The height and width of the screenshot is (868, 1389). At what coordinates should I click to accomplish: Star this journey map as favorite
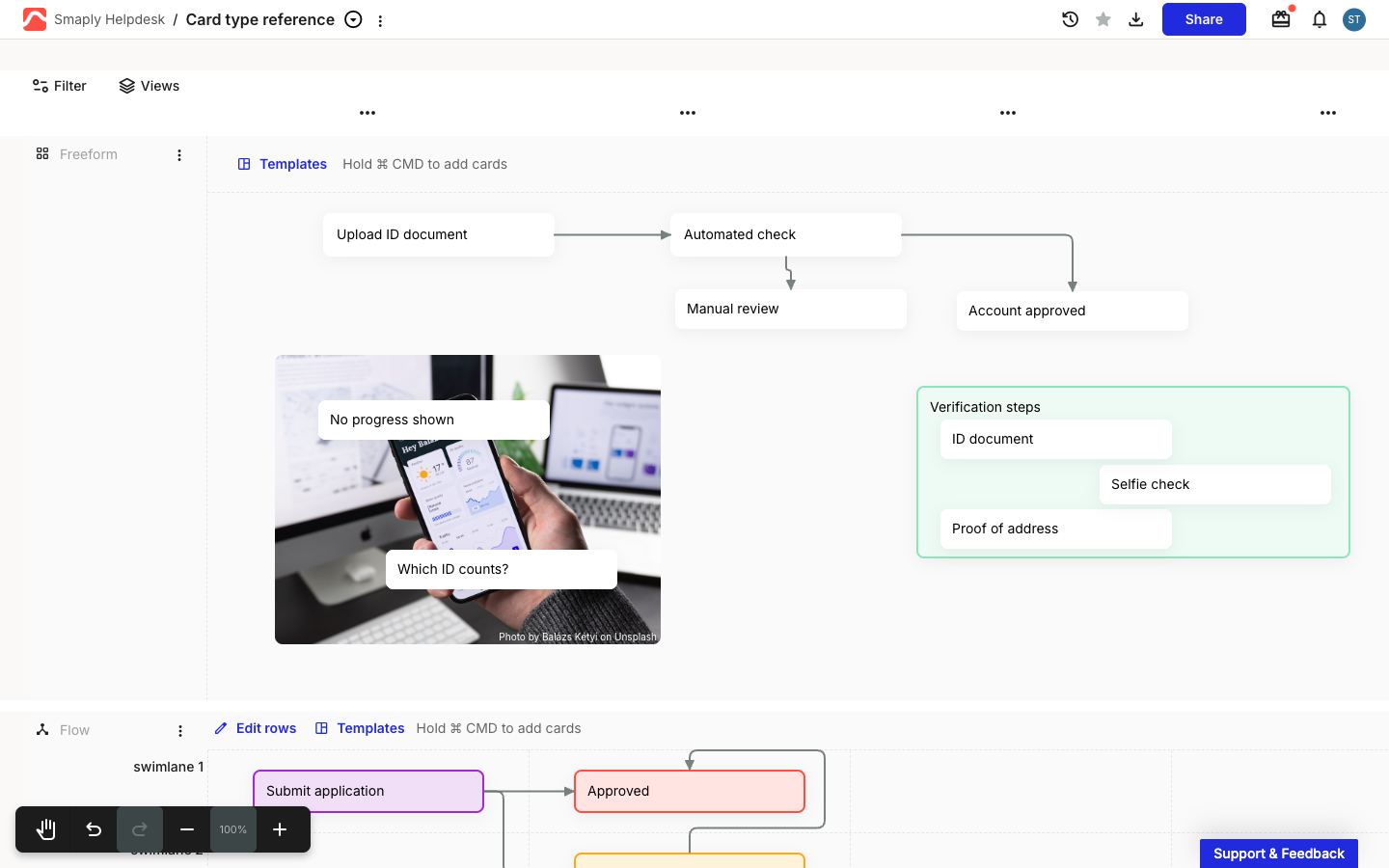1103,19
